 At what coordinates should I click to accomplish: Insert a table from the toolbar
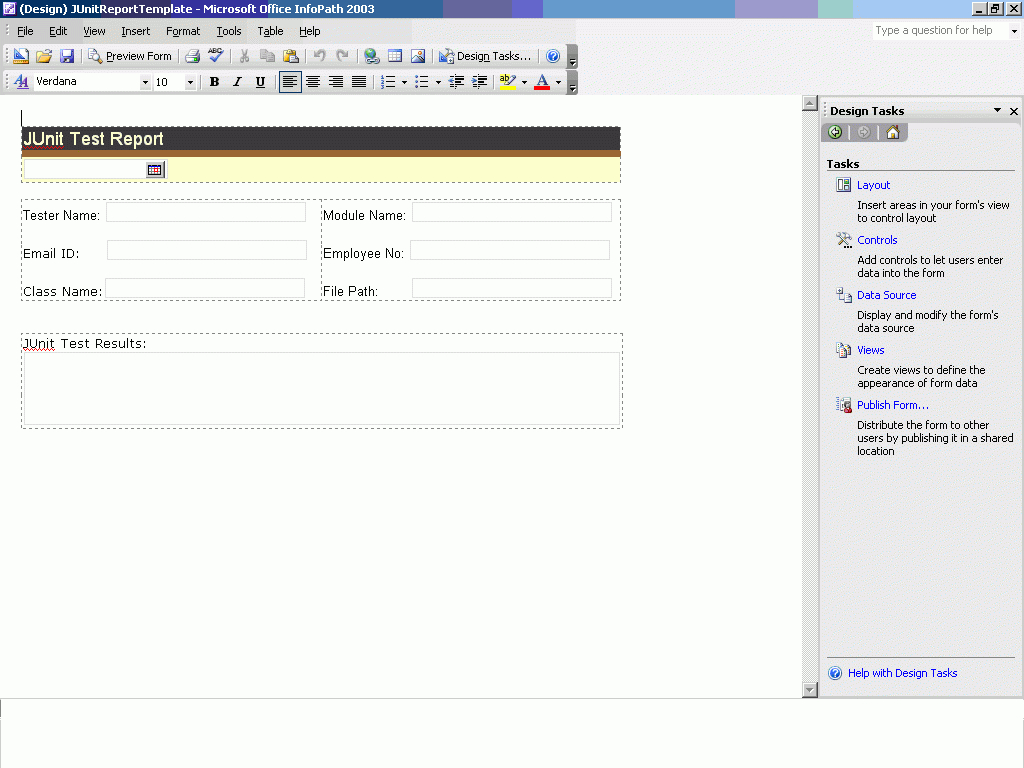pyautogui.click(x=394, y=56)
